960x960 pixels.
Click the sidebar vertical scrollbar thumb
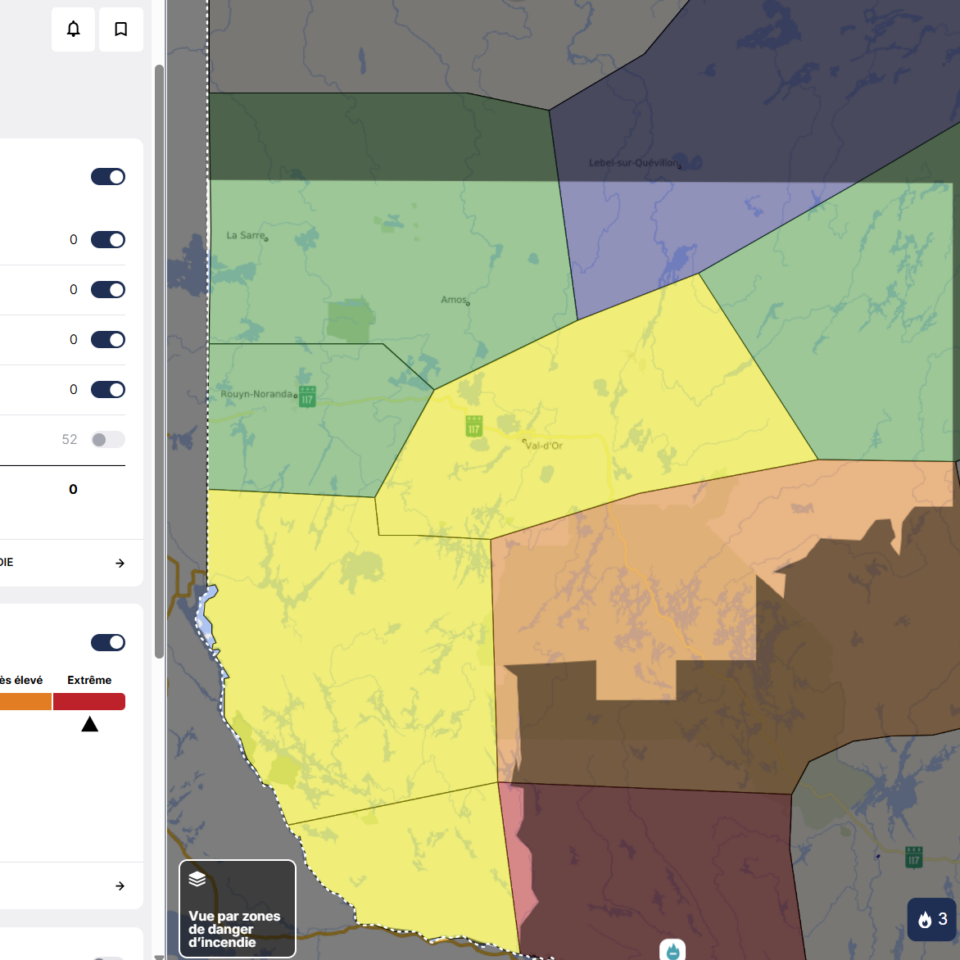tap(159, 360)
